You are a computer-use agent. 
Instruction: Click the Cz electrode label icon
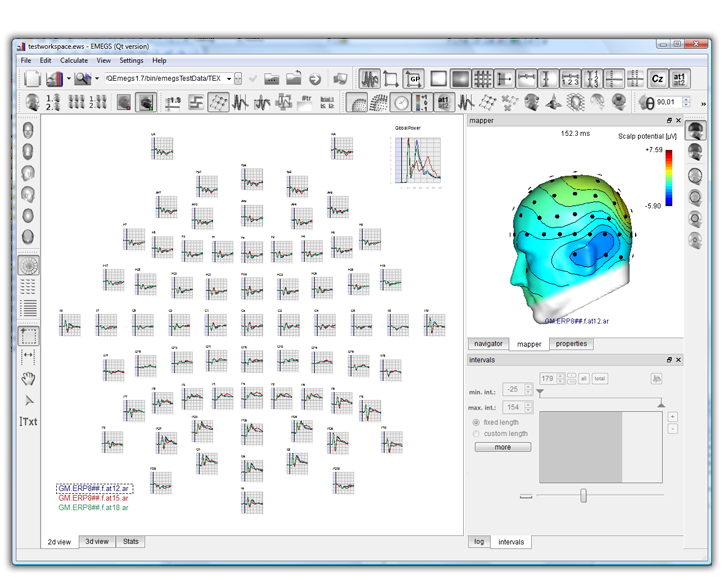tap(657, 78)
